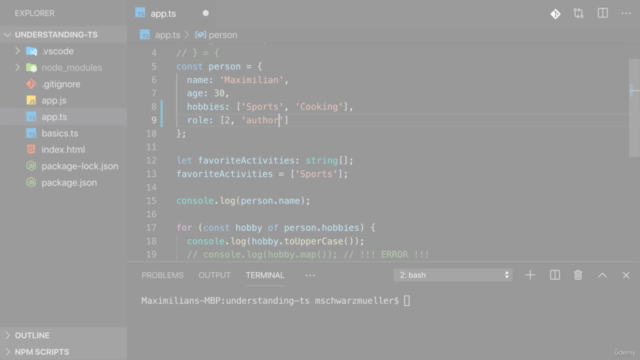Switch to the OUTPUT tab
Viewport: 640px width, 360px height.
(x=214, y=276)
